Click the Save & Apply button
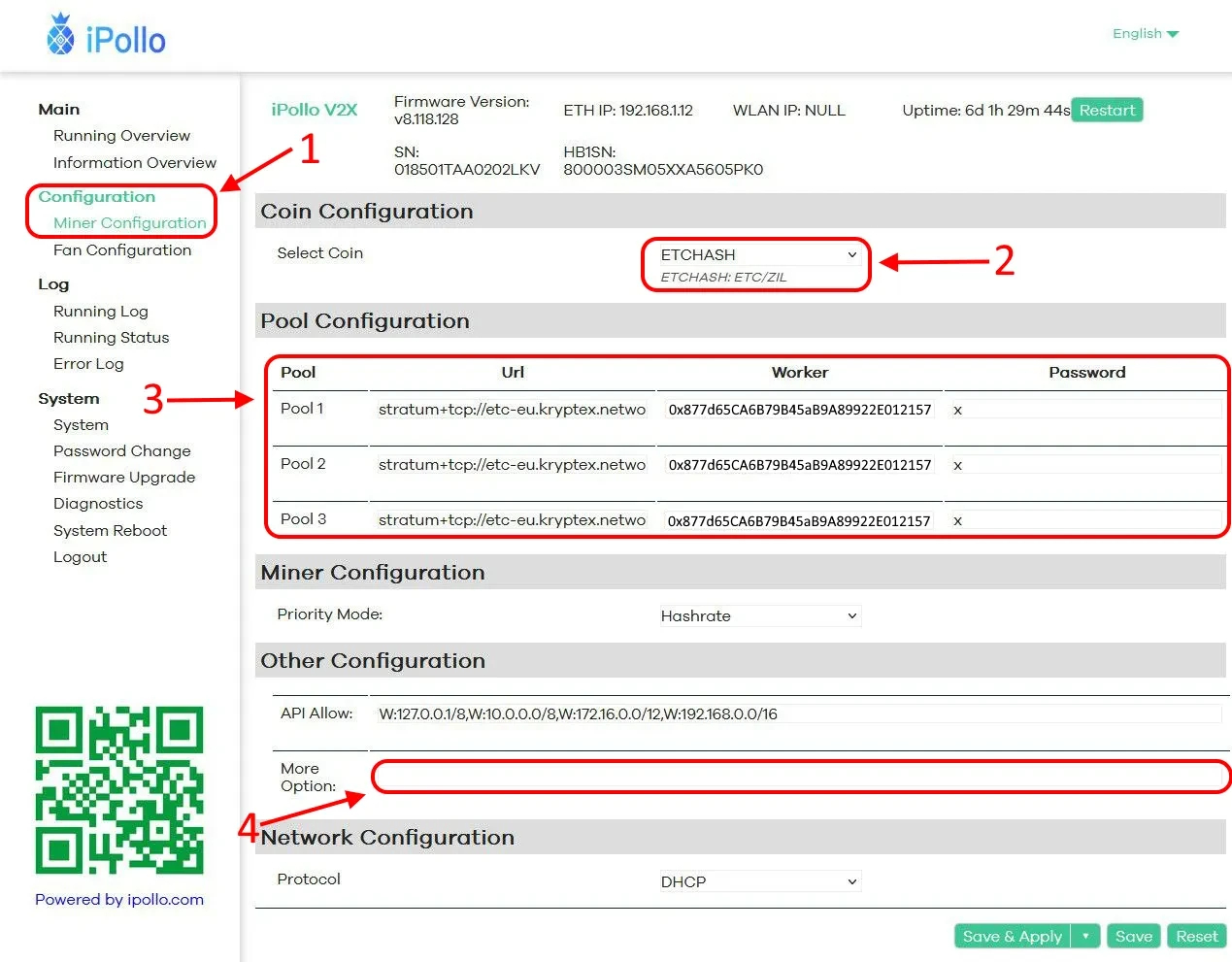This screenshot has width=1232, height=962. tap(1012, 936)
